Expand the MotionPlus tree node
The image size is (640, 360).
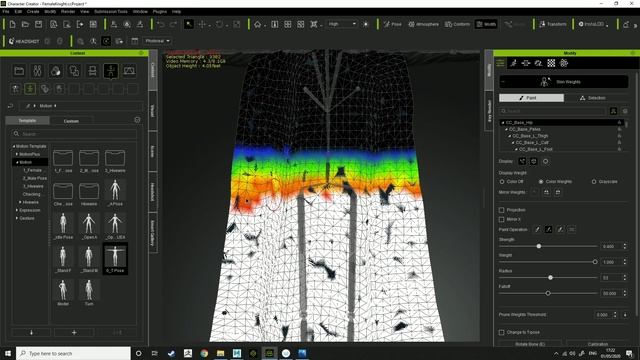click(x=17, y=154)
